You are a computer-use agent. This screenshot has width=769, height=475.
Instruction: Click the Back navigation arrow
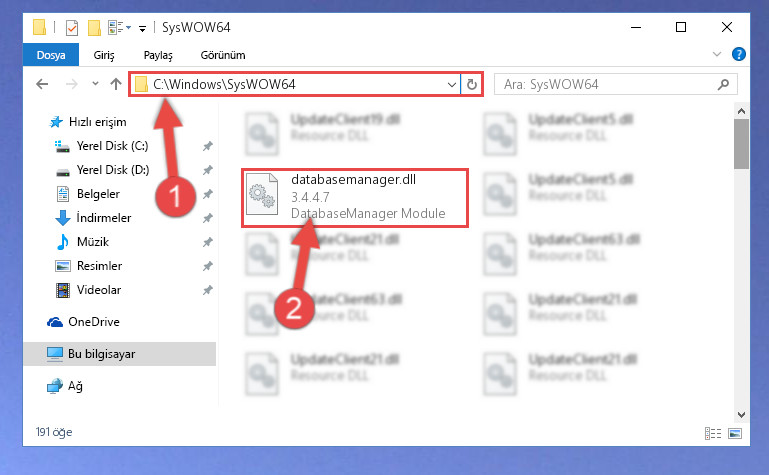coord(42,84)
